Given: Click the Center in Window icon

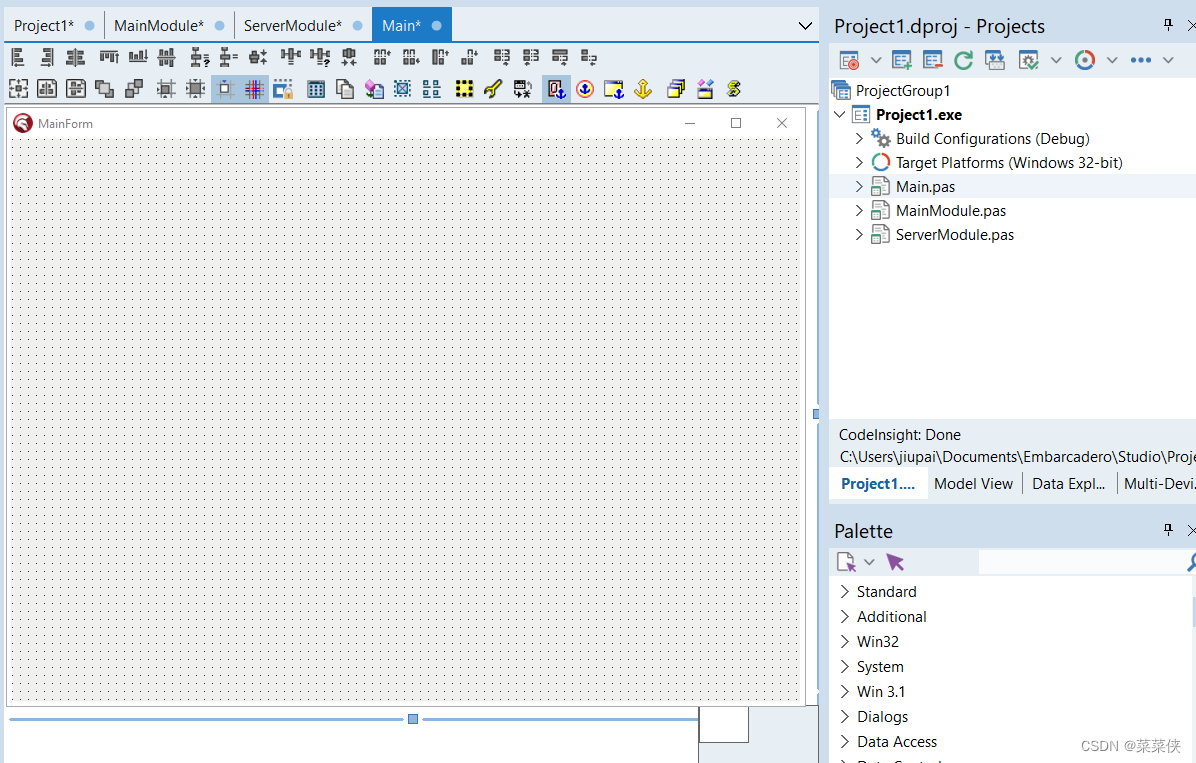Looking at the screenshot, I should pos(18,89).
